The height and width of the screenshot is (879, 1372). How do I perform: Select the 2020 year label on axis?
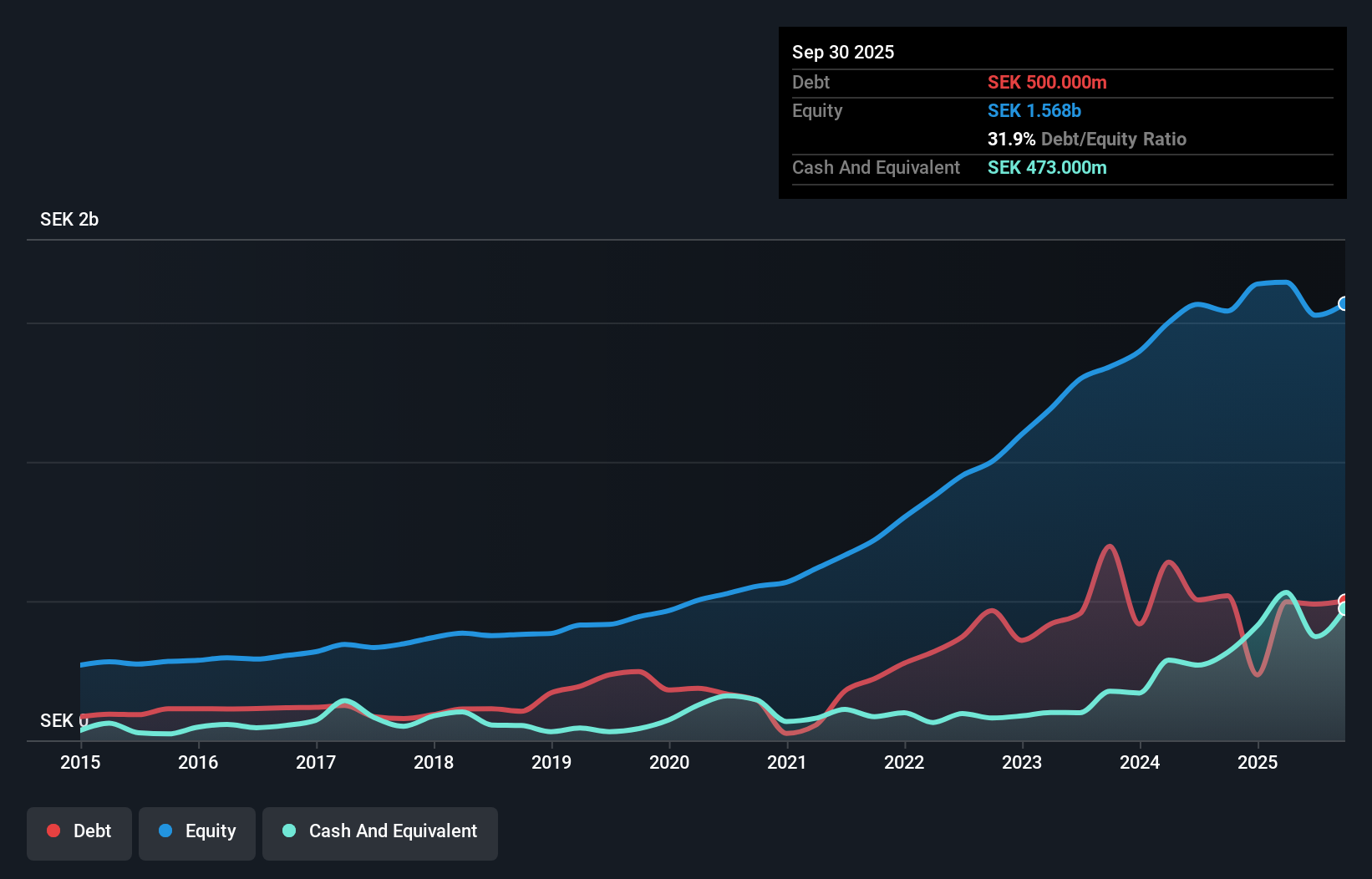click(x=669, y=762)
